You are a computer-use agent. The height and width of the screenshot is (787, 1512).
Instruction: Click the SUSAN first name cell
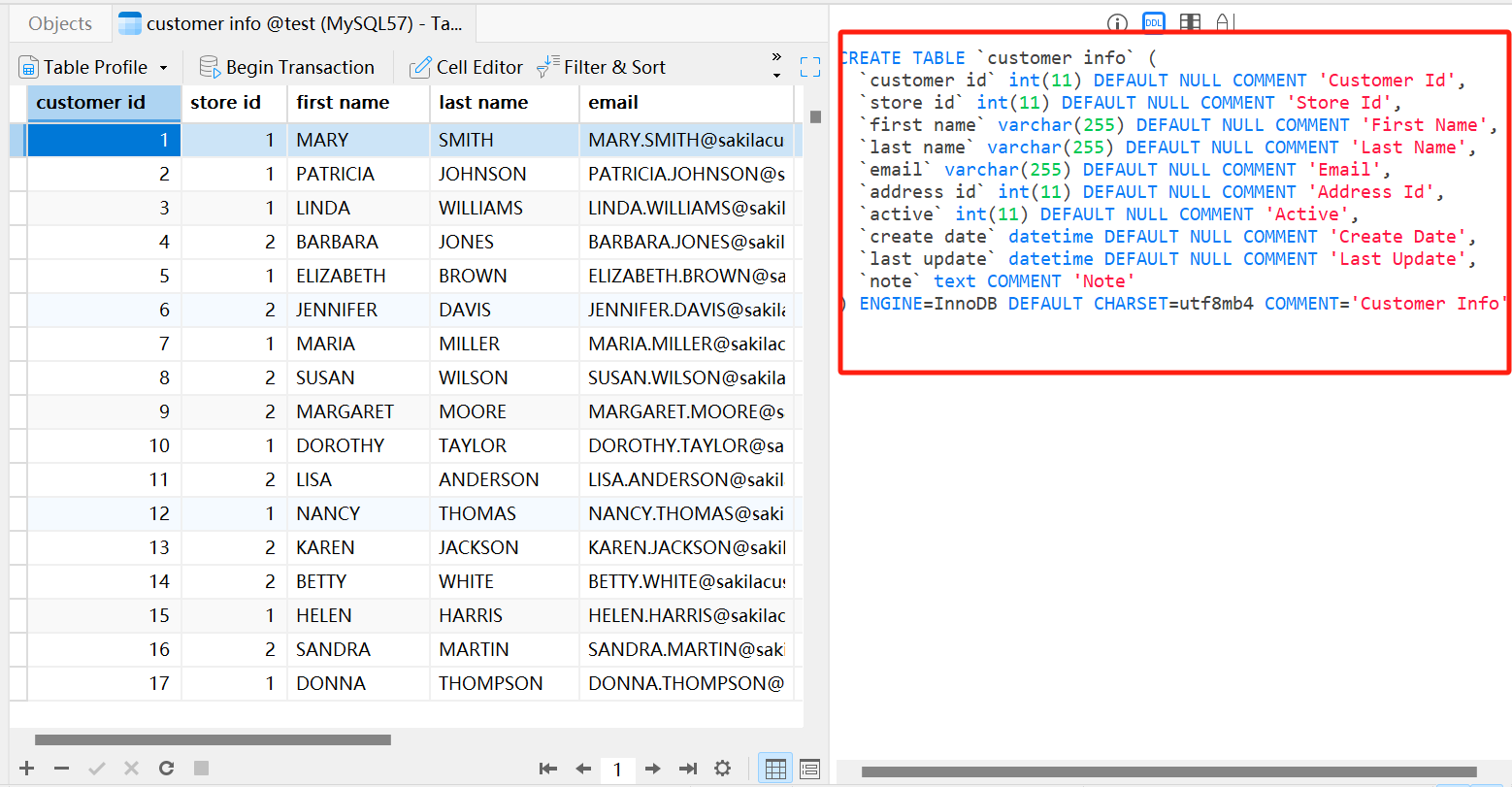358,377
